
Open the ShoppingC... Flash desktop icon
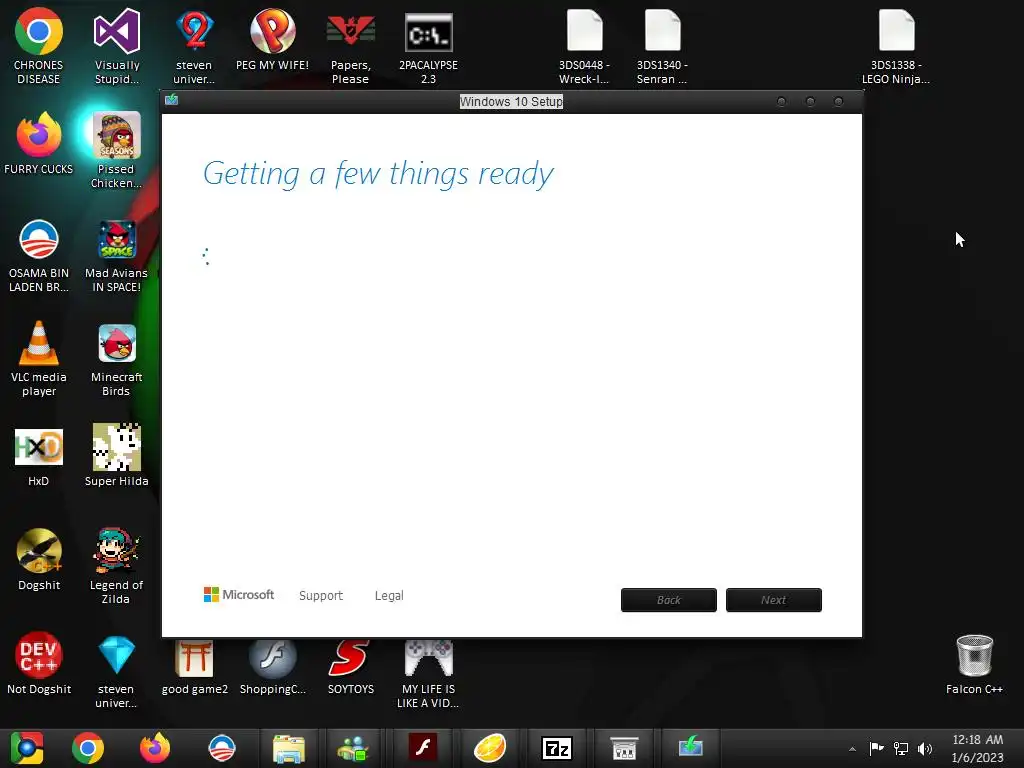point(272,658)
